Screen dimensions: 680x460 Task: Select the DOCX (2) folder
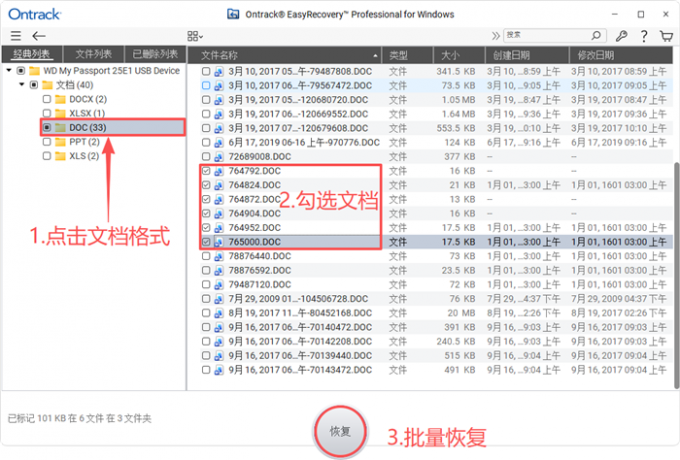88,99
